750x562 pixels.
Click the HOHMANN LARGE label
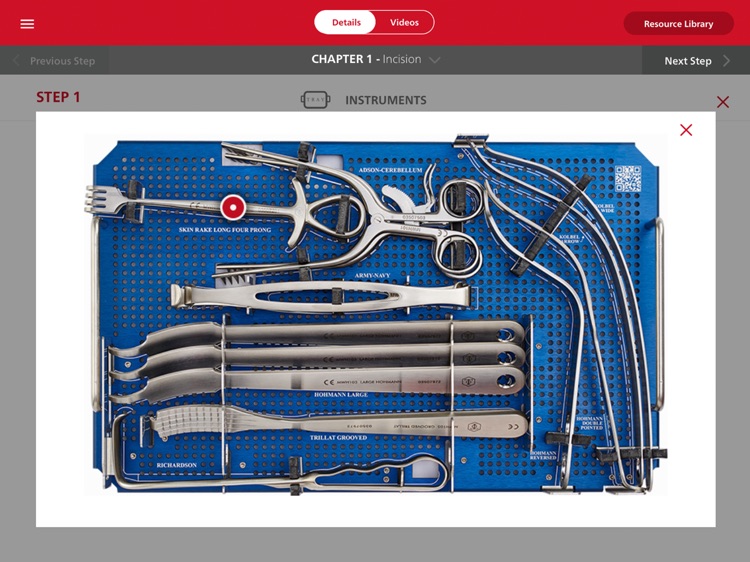341,395
